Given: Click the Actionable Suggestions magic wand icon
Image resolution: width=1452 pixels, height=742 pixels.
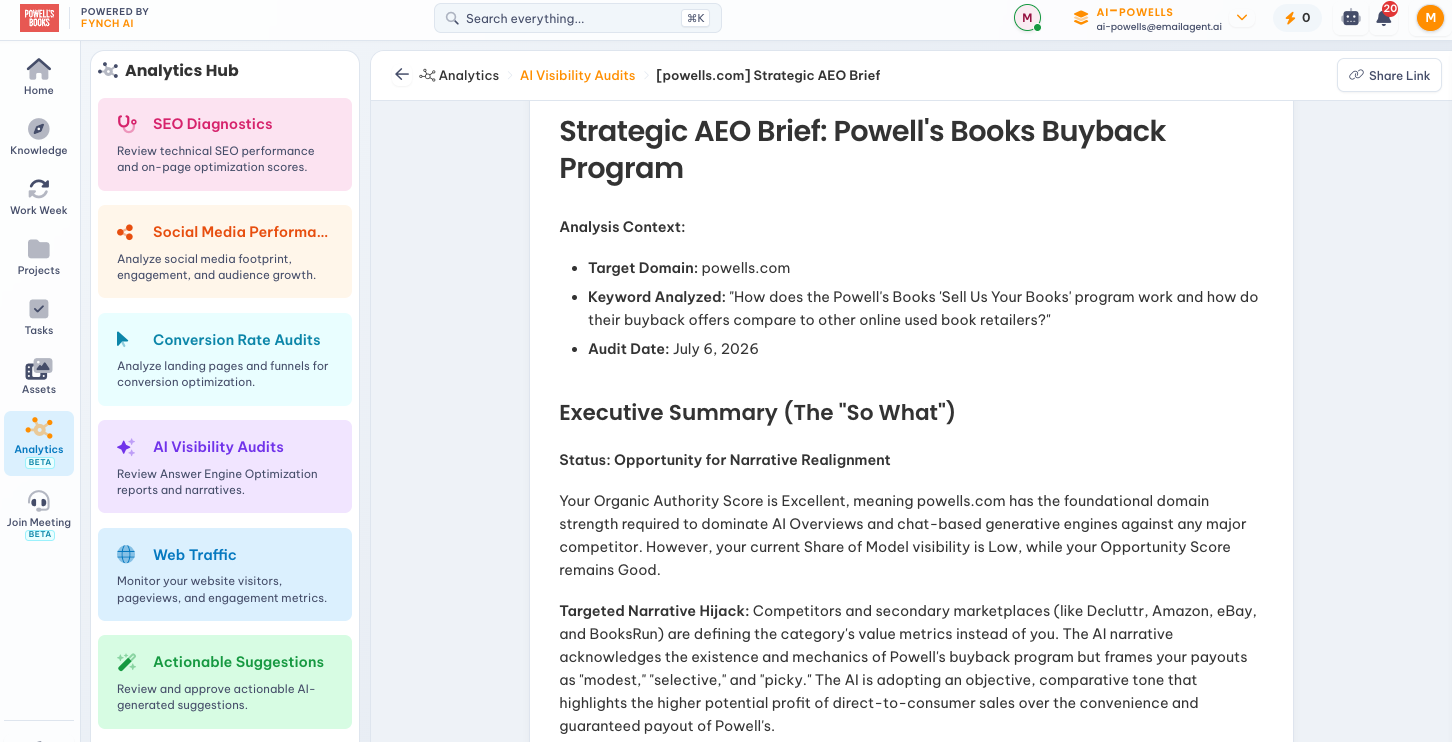Looking at the screenshot, I should click(127, 662).
